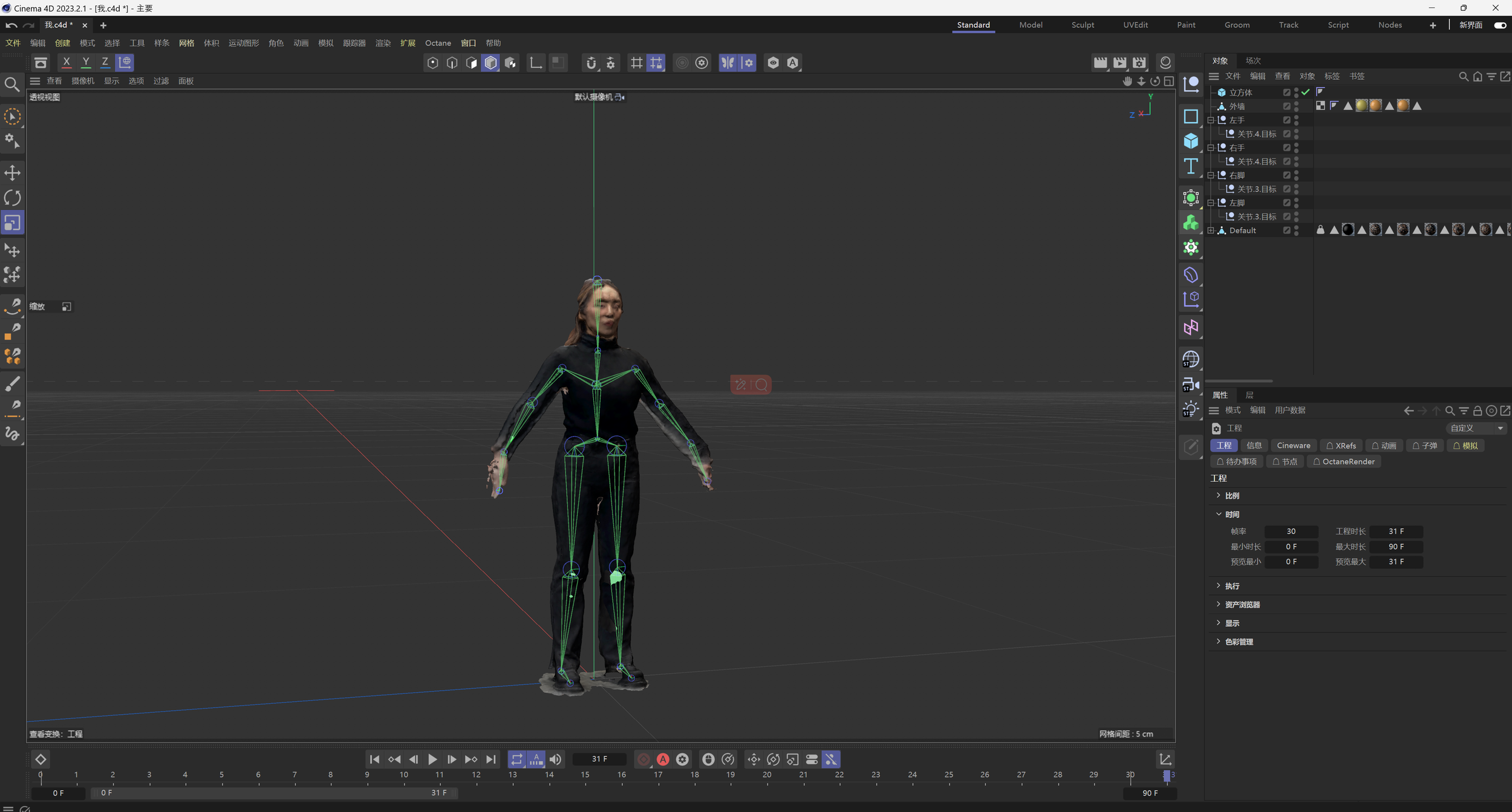Expand the Default object hierarchy
Viewport: 1512px width, 812px height.
(x=1211, y=230)
